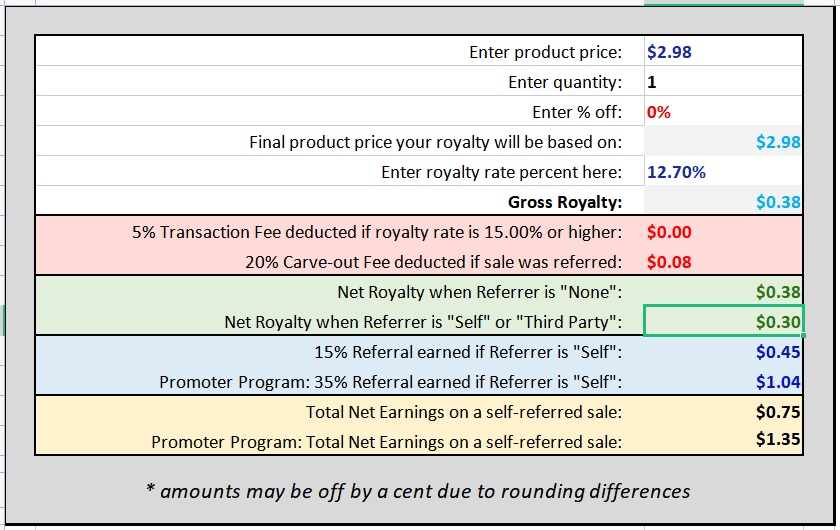This screenshot has width=840, height=530.
Task: Select Net Royalty value for Referrer None
Action: coord(723,292)
